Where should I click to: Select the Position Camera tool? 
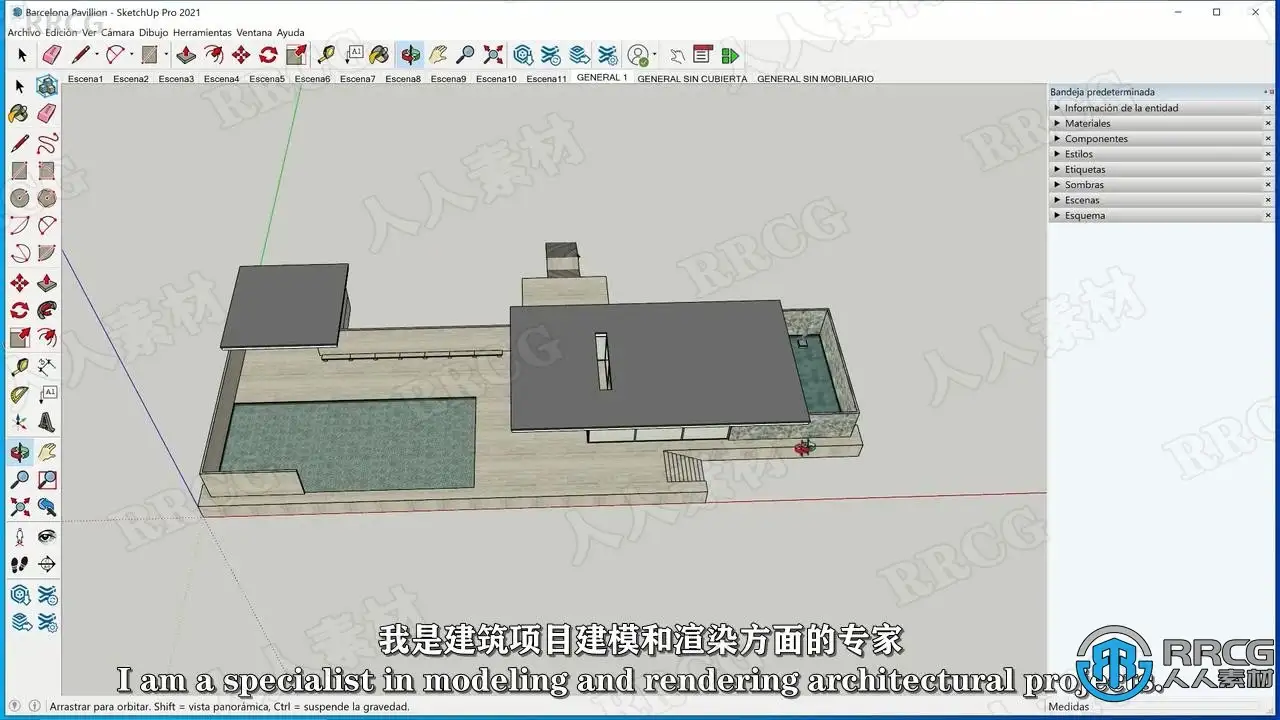[19, 537]
